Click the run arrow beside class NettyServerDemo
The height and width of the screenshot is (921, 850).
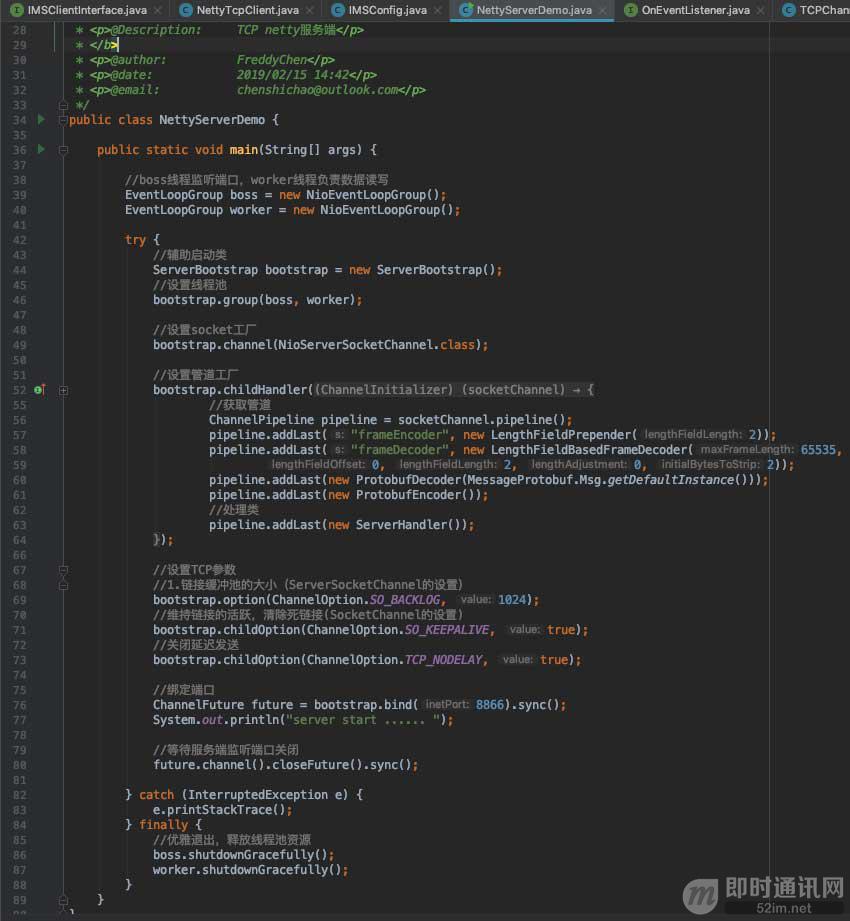point(41,120)
